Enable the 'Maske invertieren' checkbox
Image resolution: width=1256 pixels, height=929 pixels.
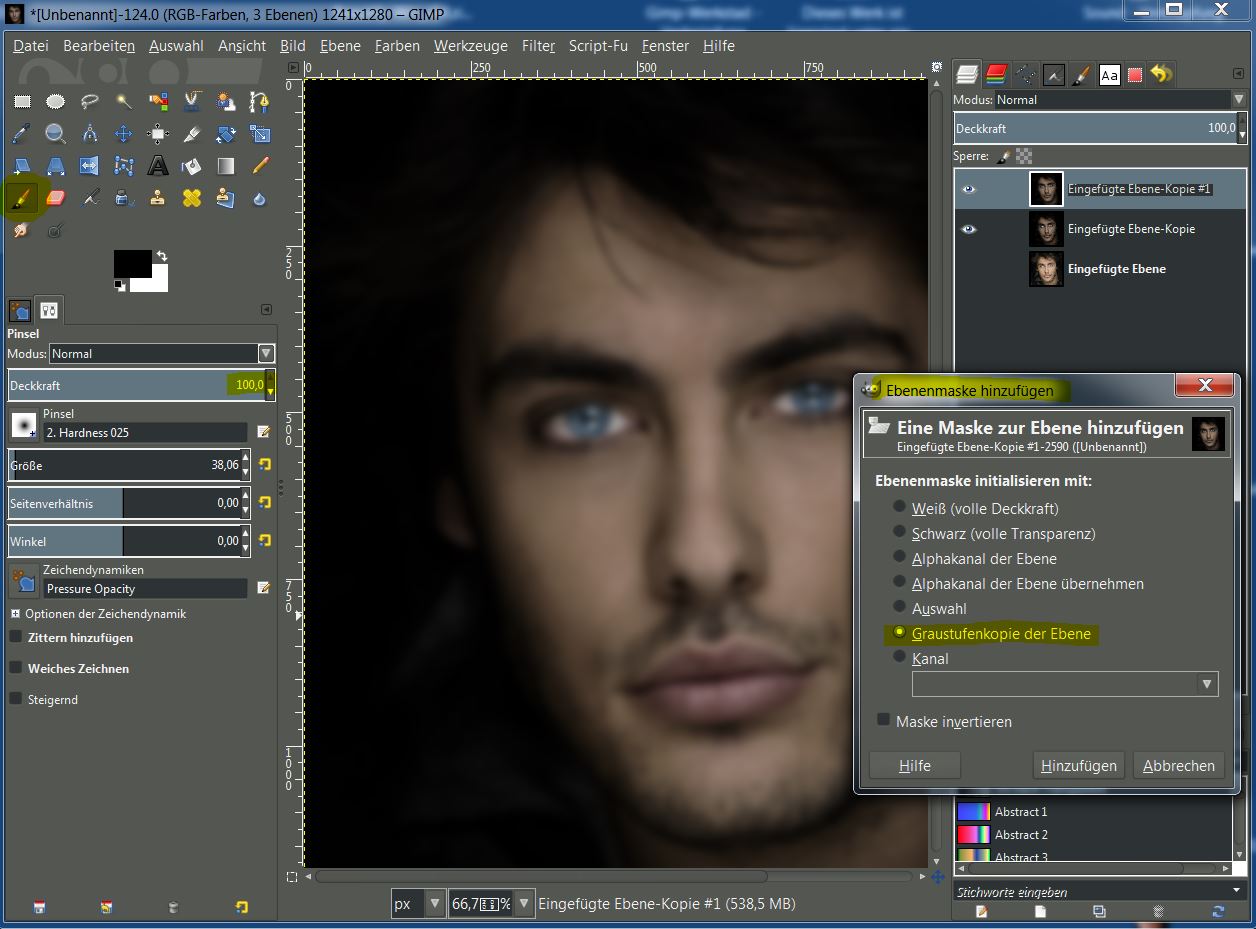click(883, 720)
